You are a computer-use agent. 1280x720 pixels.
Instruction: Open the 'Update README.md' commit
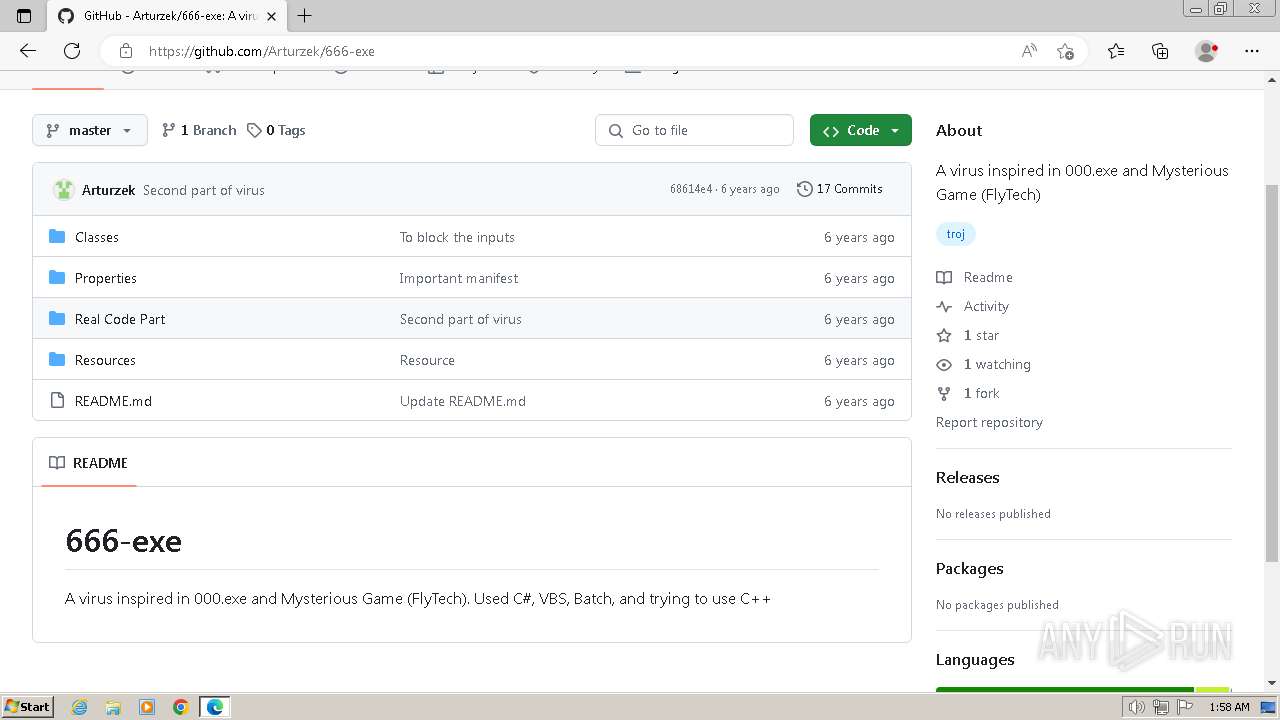463,401
